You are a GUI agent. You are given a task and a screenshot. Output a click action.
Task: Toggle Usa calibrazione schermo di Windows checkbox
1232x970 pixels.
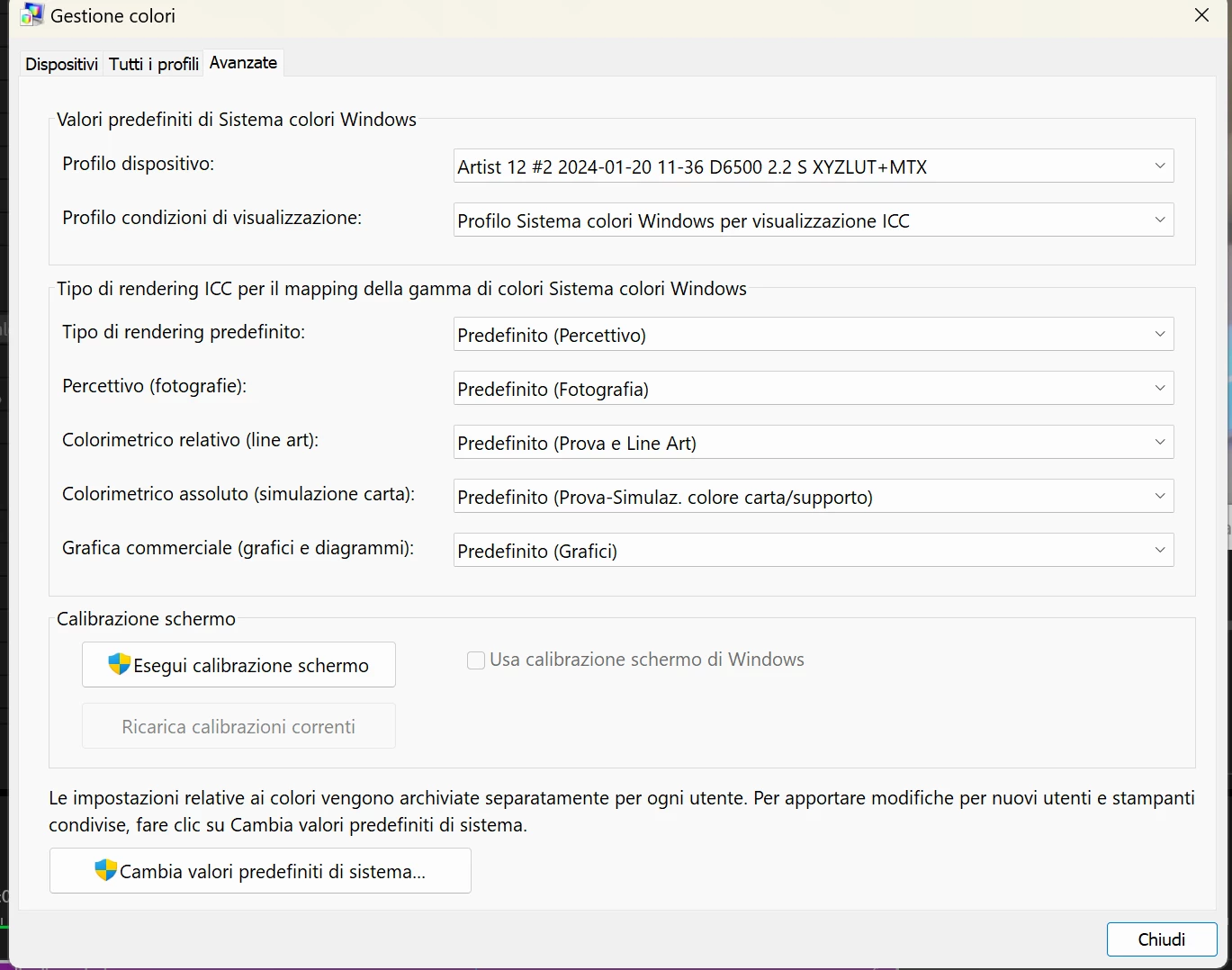[476, 660]
